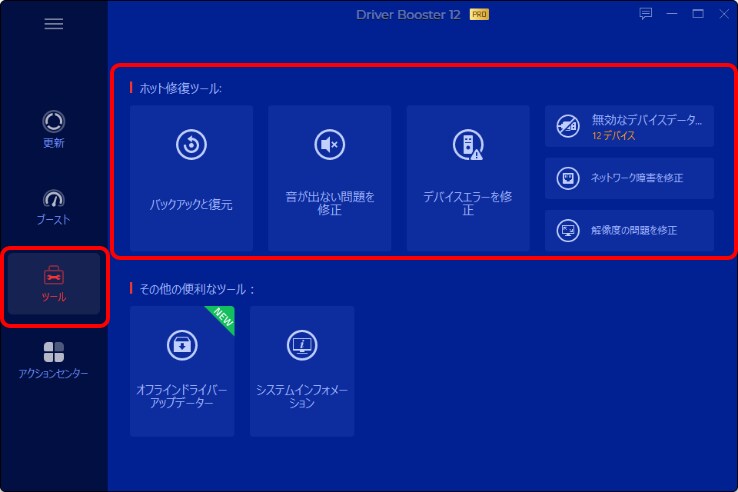Switch to the ブースト tab label
738x492 pixels.
coord(54,220)
